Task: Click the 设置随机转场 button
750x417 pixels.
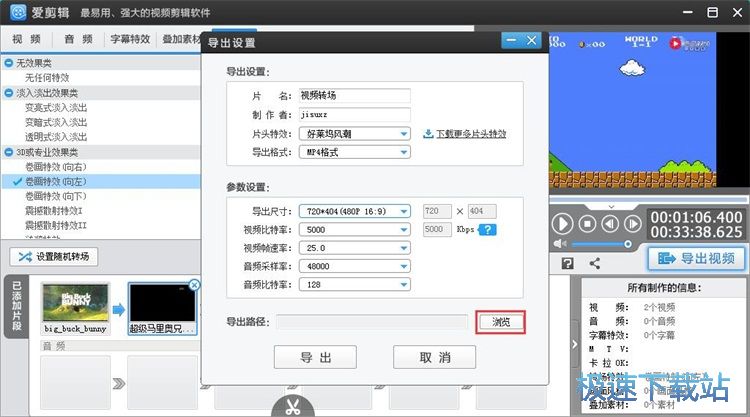Action: point(54,256)
